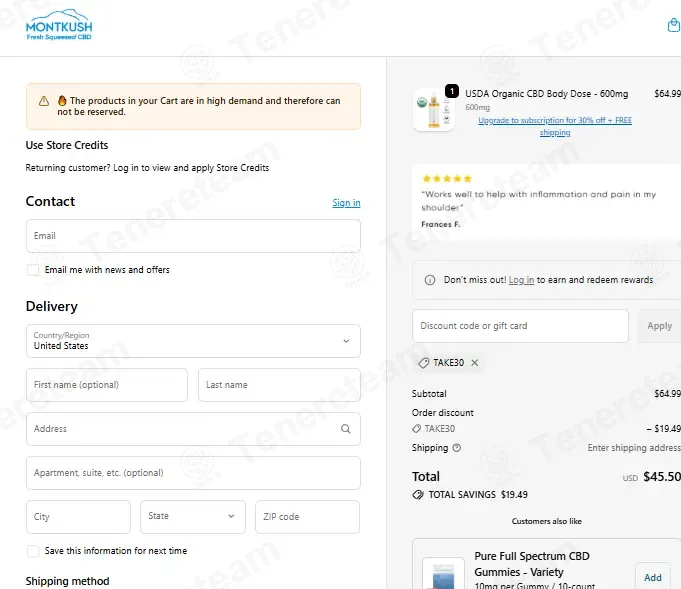The width and height of the screenshot is (681, 589).
Task: Click the Enter shipping address text
Action: point(634,448)
